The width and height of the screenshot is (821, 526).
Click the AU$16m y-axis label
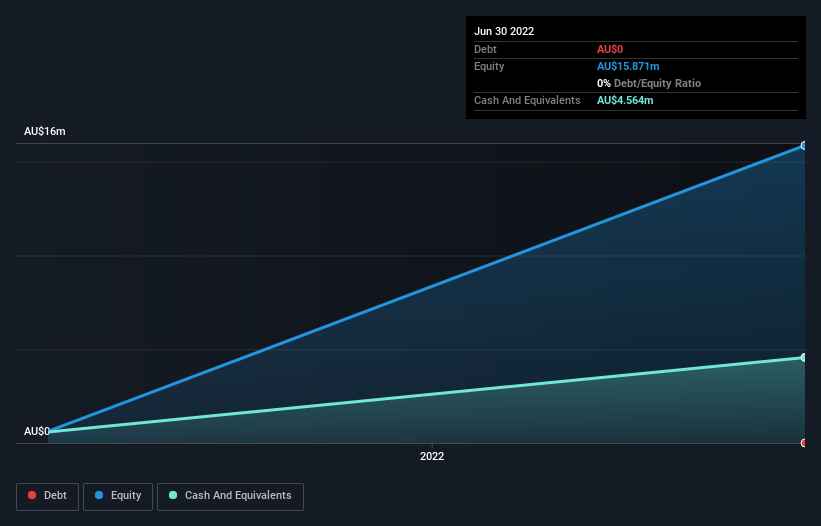[45, 131]
